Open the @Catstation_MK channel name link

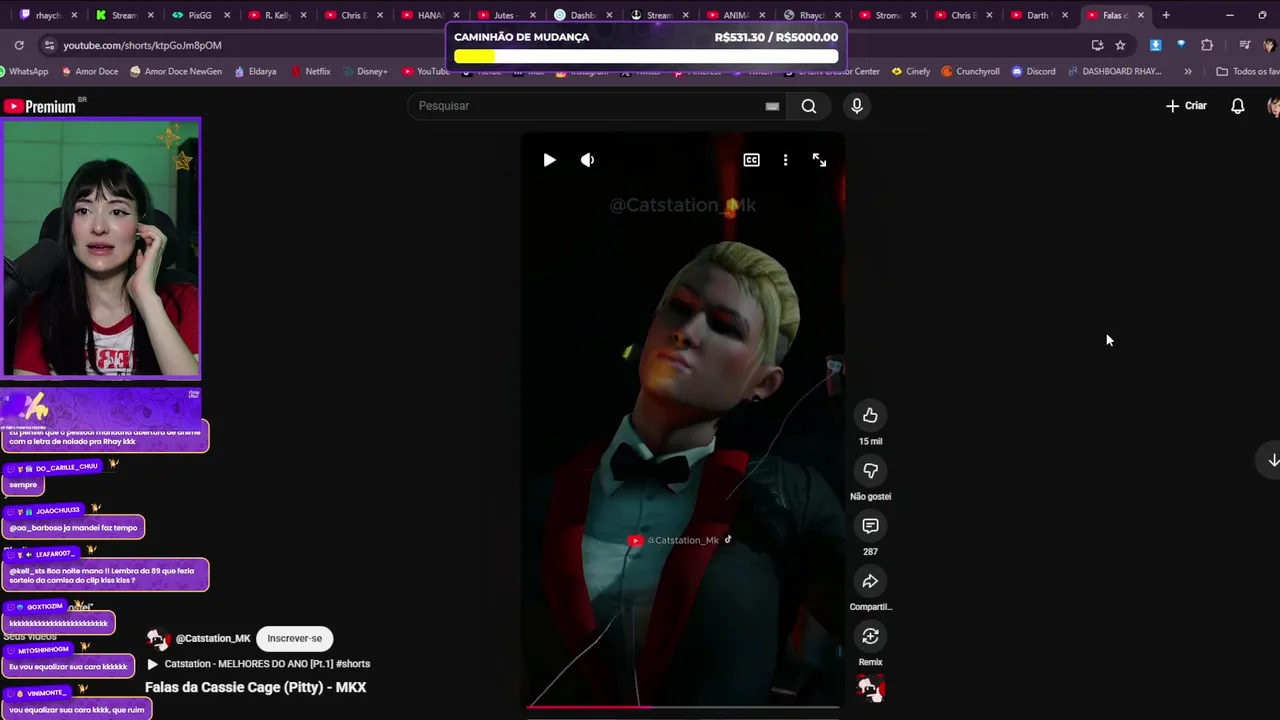tap(213, 638)
